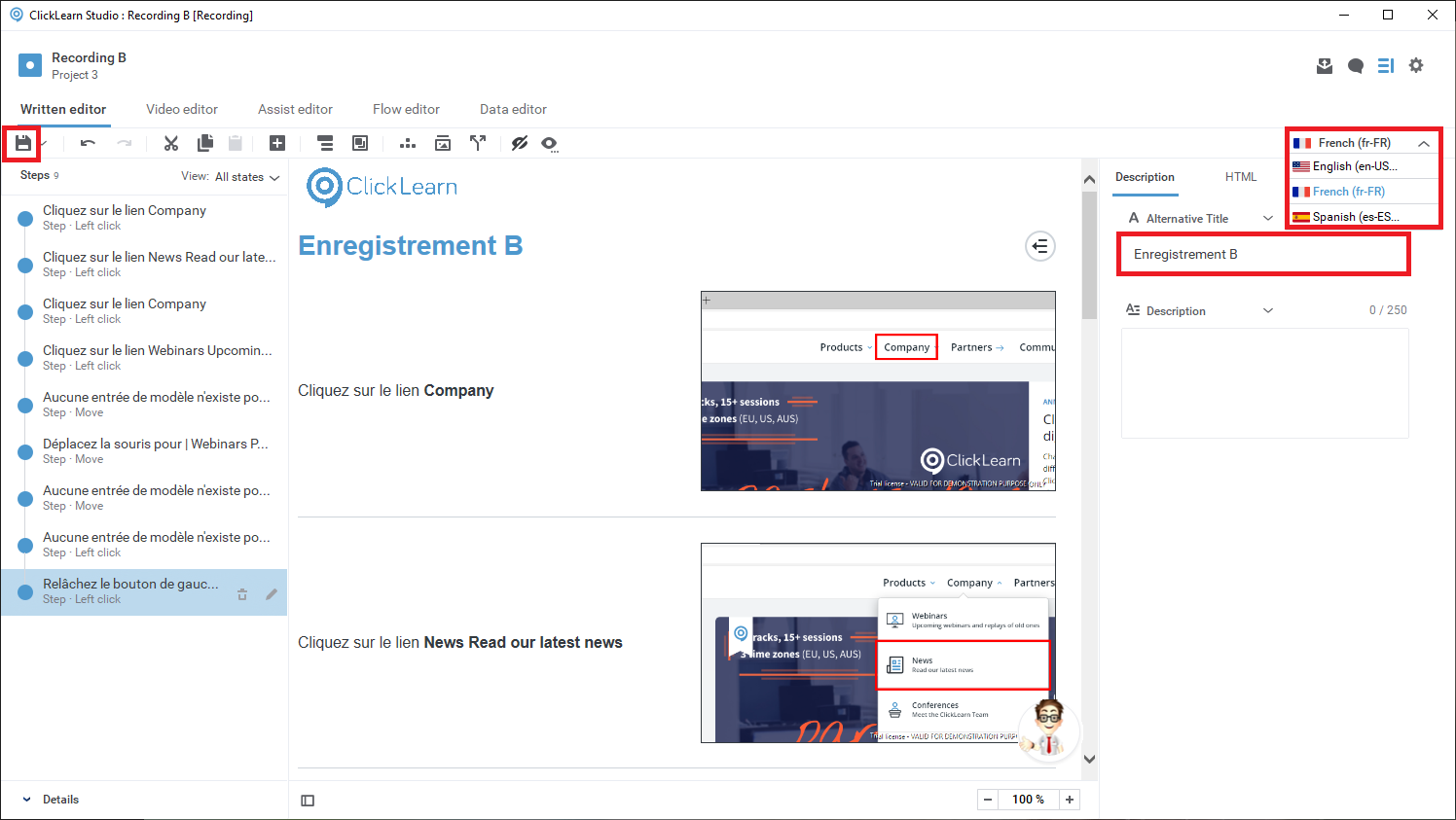Click the text Cliquez sur le lien Company in document
The width and height of the screenshot is (1456, 820).
[x=396, y=391]
